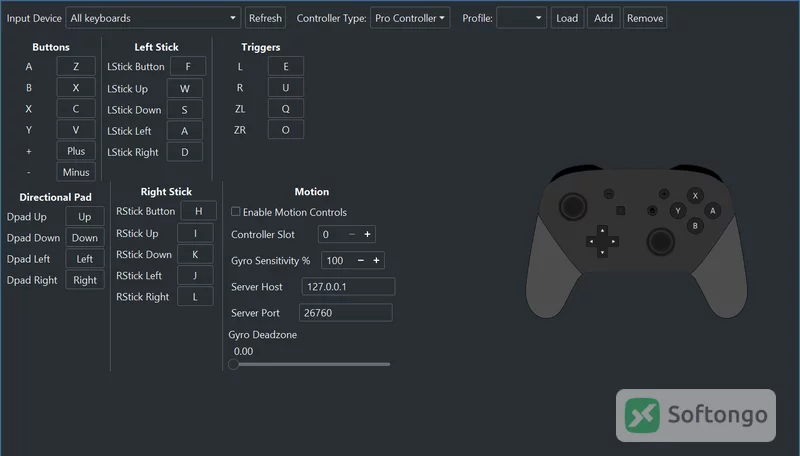Screen dimensions: 800x456
Task: Change RStick Right binding L
Action: pos(195,296)
